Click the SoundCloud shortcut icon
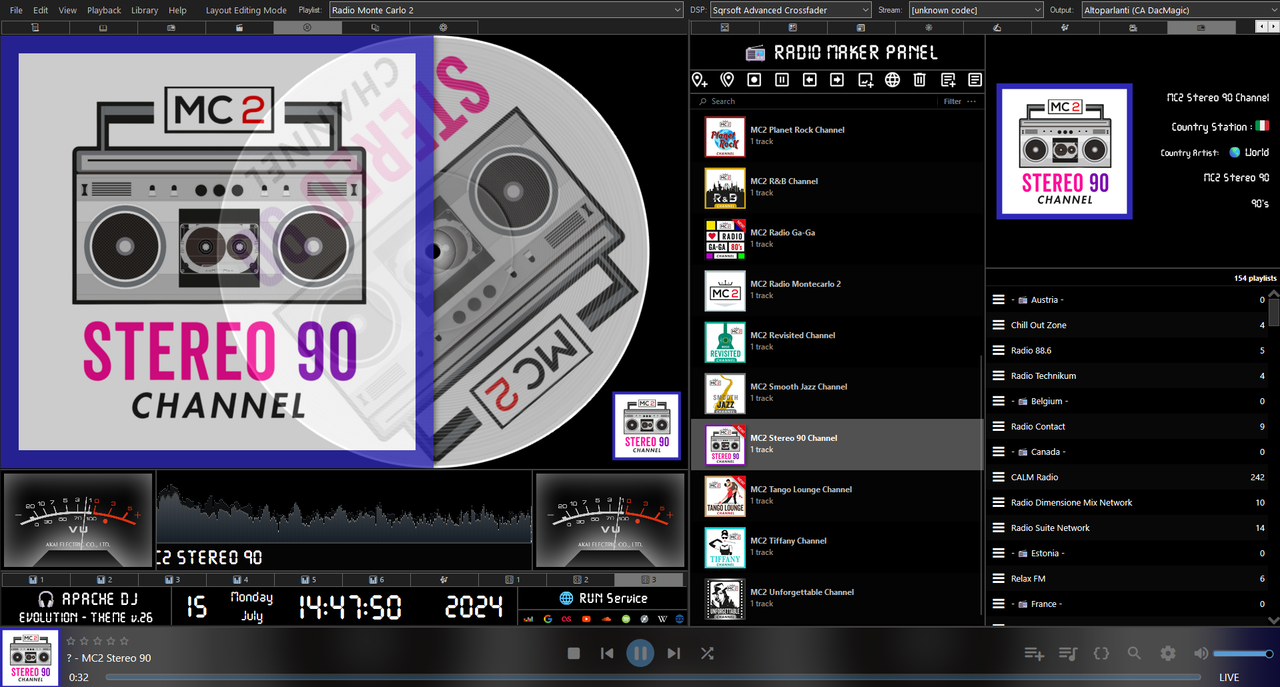1280x687 pixels. coord(606,619)
